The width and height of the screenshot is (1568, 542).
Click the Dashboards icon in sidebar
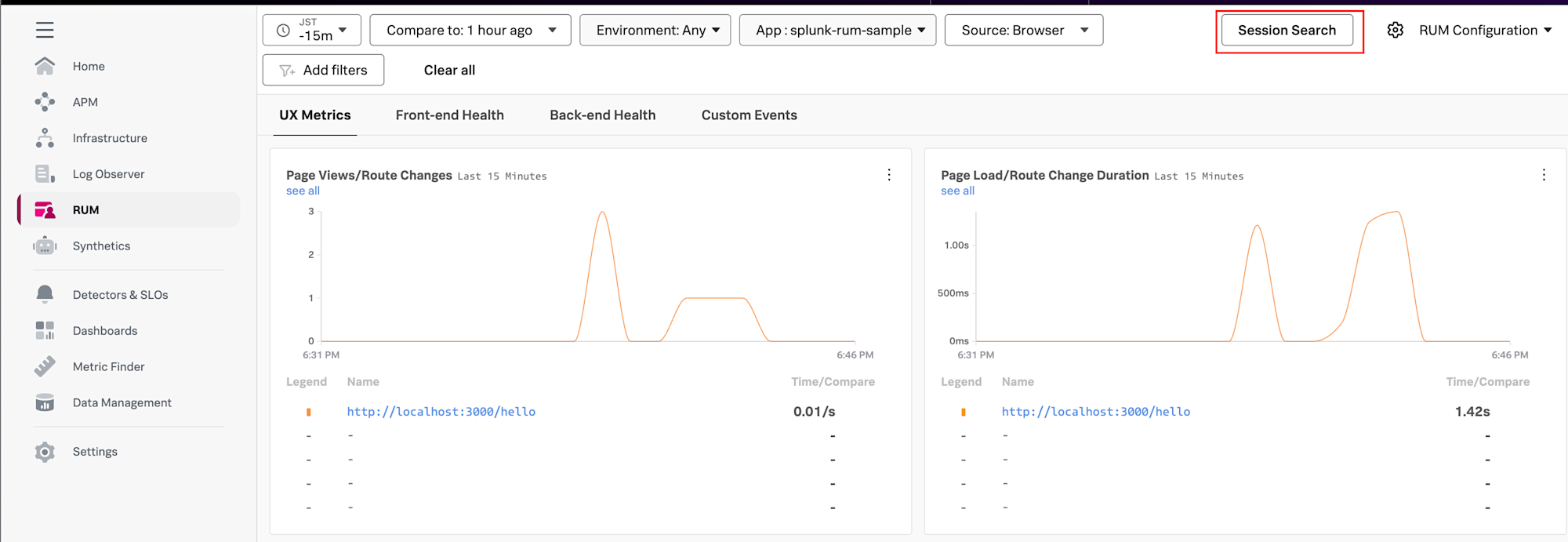[x=45, y=330]
